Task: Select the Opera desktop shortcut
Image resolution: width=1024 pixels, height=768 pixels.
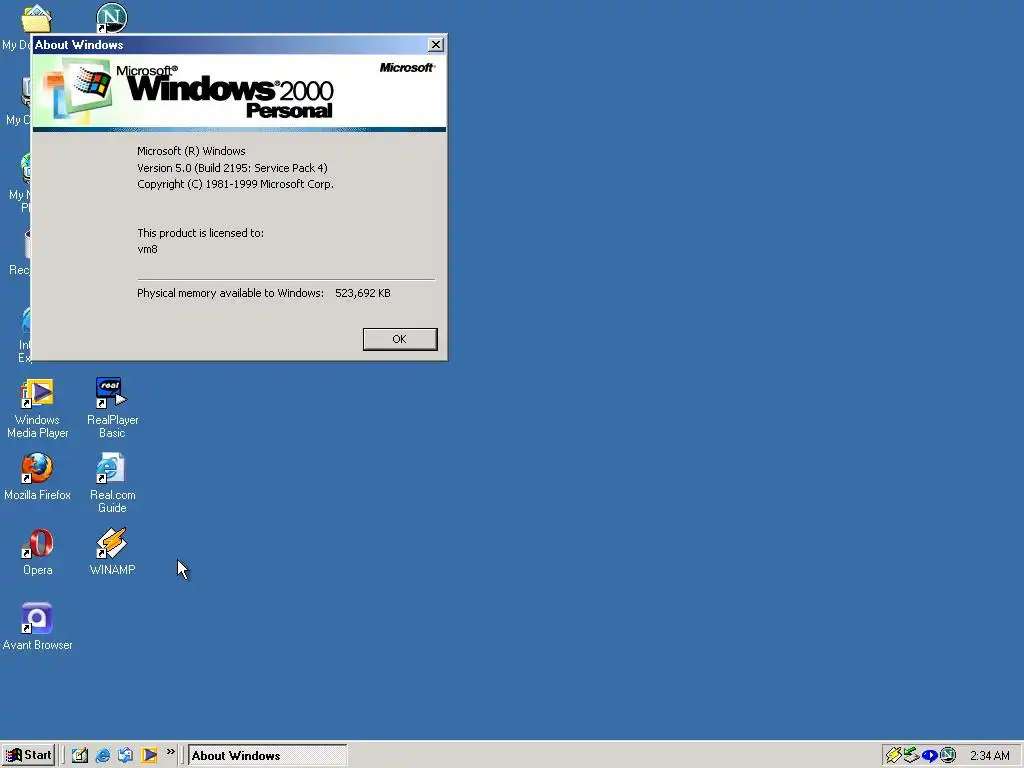Action: (x=37, y=552)
